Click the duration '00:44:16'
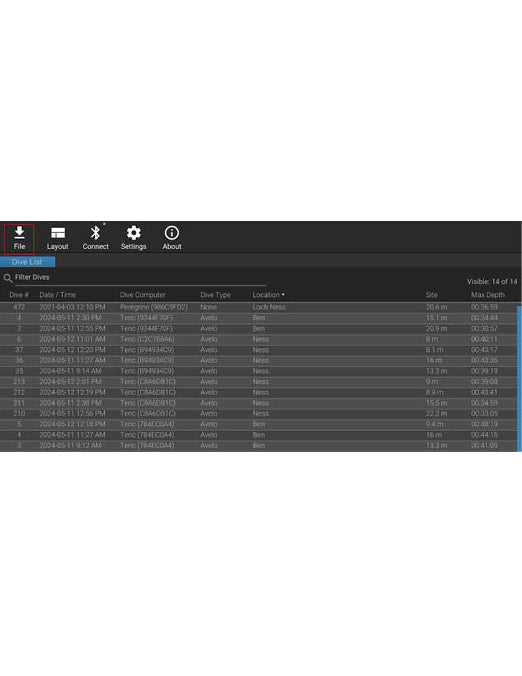Screen dimensions: 522x676 click(x=484, y=435)
